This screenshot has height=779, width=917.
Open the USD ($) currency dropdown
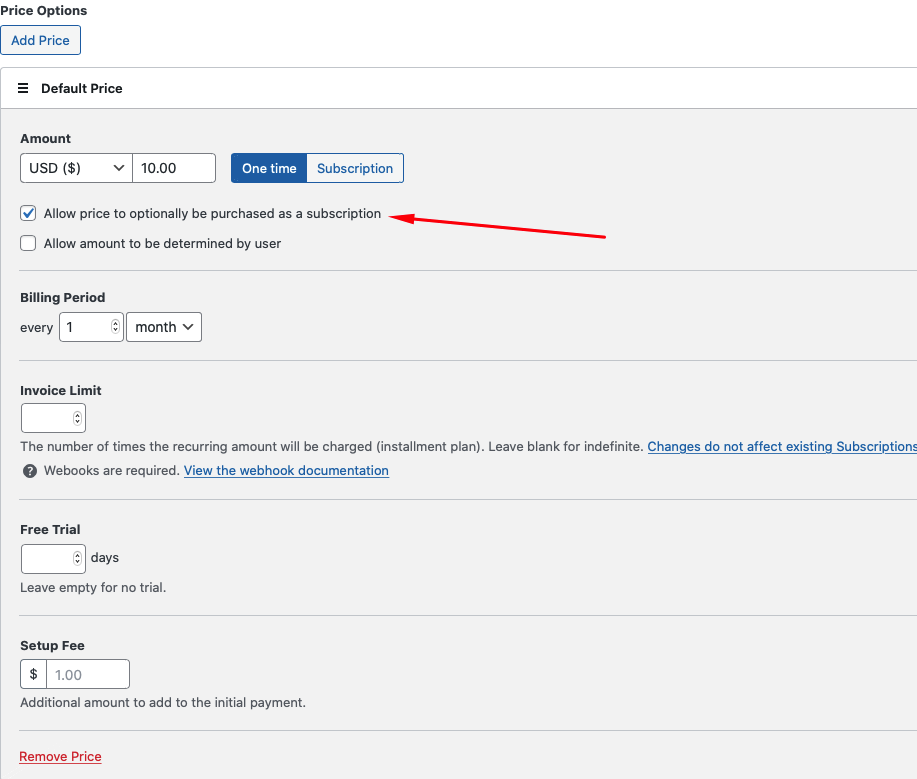pyautogui.click(x=77, y=168)
